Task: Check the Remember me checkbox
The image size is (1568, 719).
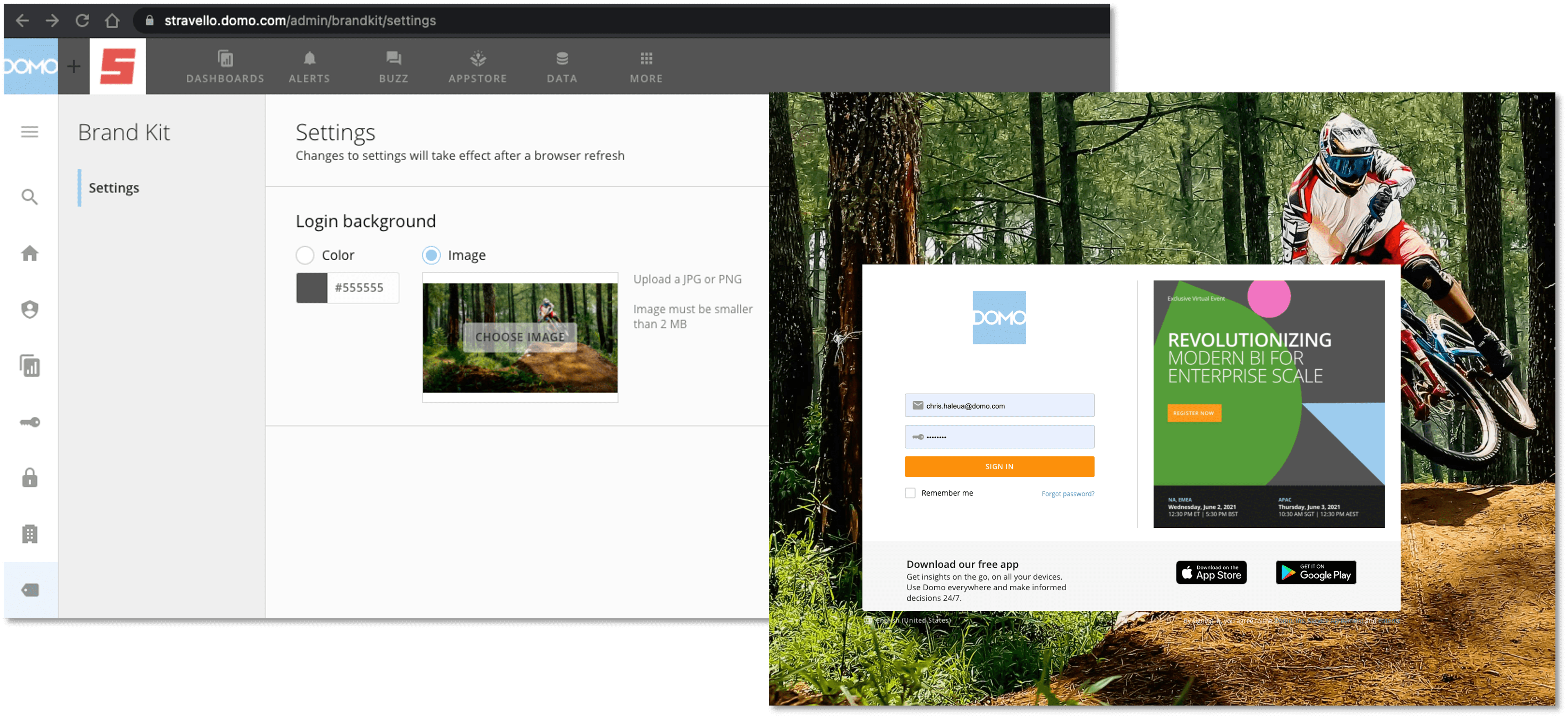Action: tap(910, 493)
